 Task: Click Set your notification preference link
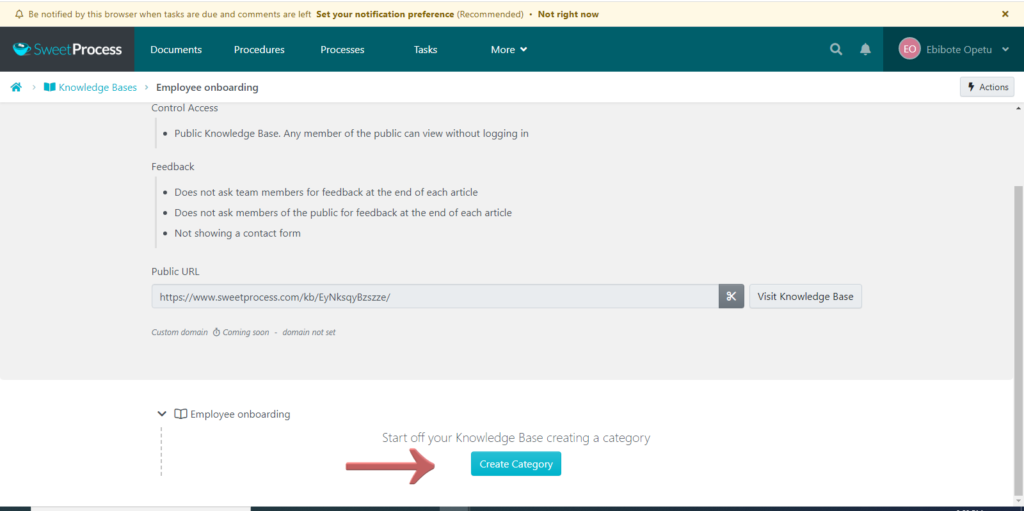pyautogui.click(x=385, y=14)
